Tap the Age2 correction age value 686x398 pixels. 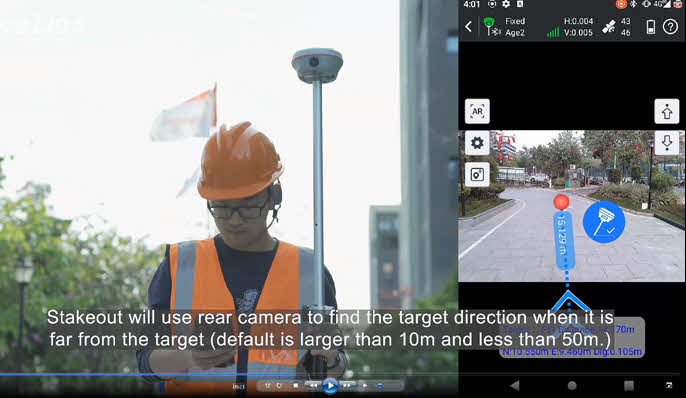point(515,33)
